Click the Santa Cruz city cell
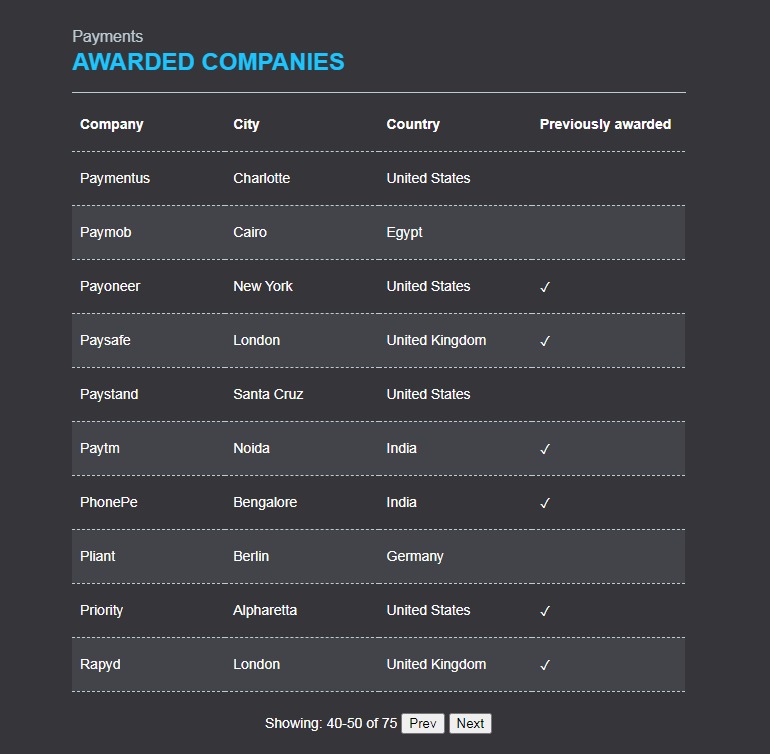The image size is (770, 754). tap(268, 394)
